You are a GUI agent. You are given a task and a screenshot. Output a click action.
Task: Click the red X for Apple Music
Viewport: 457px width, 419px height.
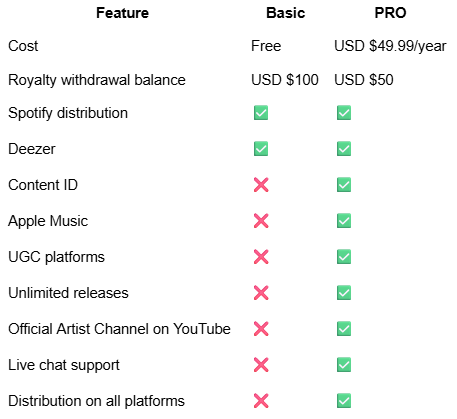click(x=261, y=221)
